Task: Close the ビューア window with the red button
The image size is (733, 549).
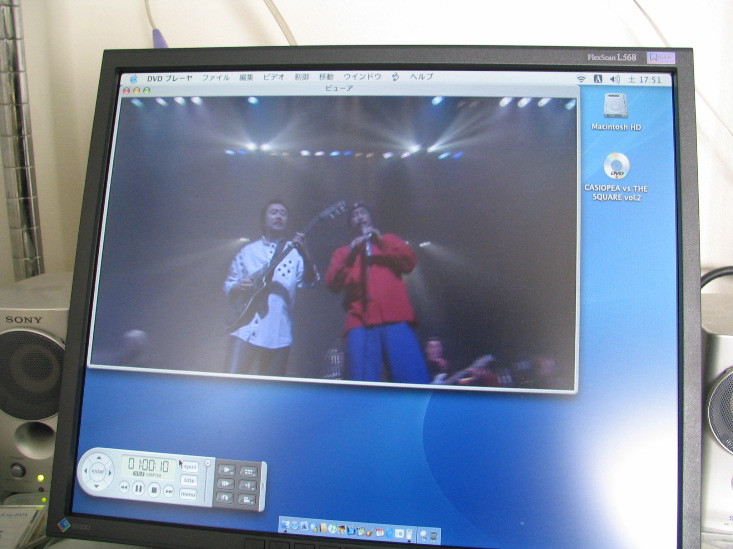Action: pos(126,91)
